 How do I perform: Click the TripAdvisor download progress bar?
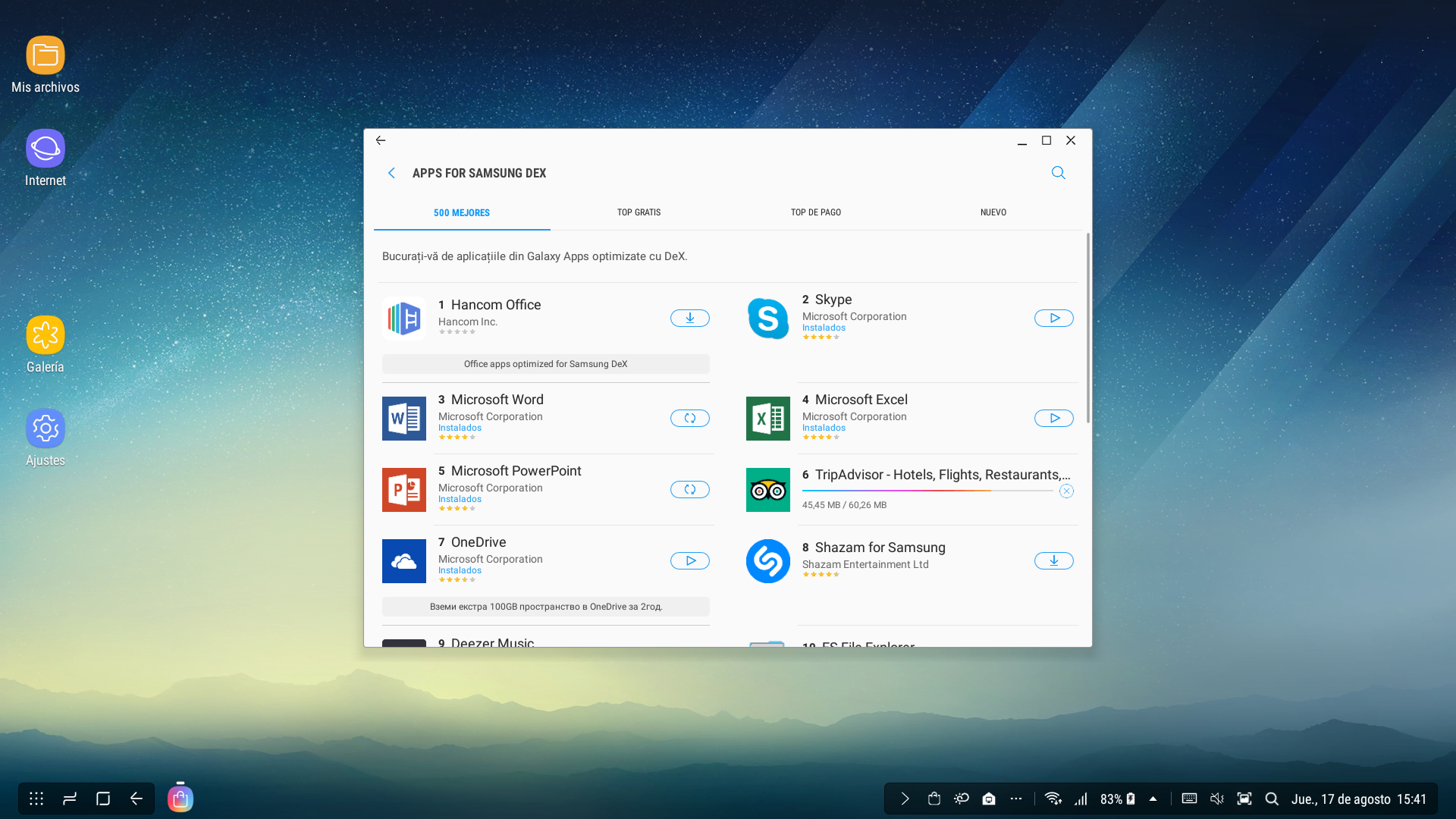click(x=927, y=491)
